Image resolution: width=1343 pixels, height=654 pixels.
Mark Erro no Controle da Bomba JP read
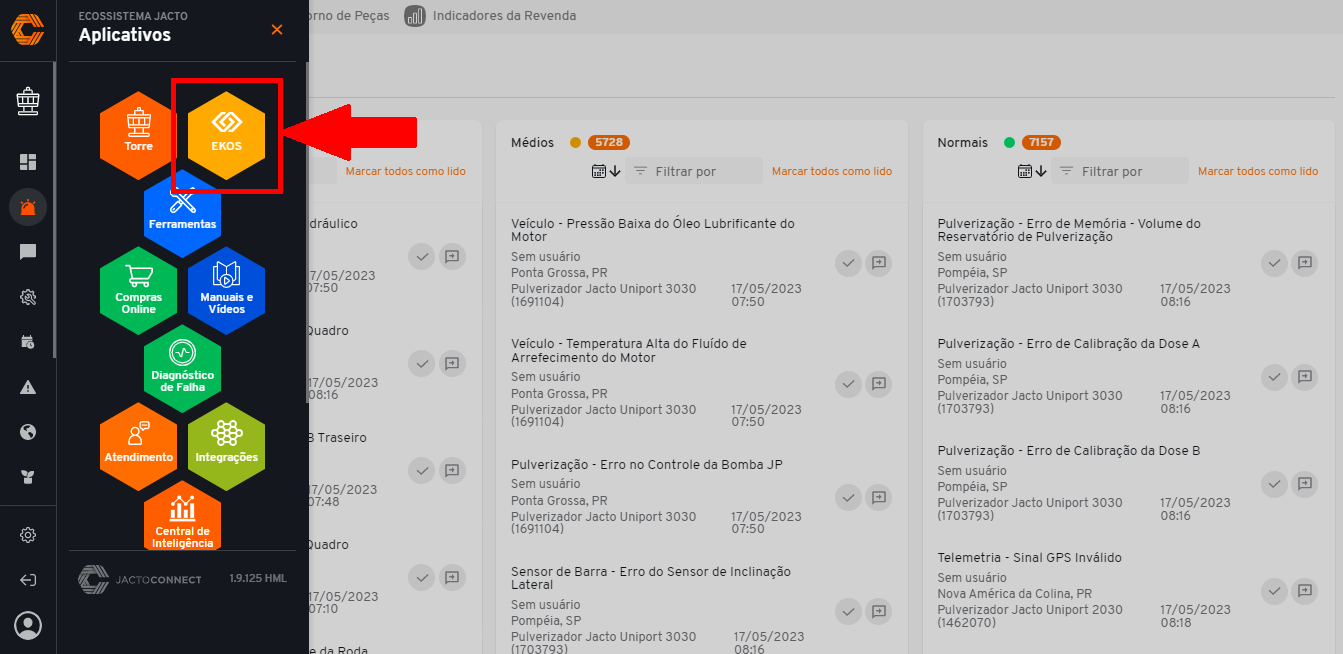click(x=848, y=497)
